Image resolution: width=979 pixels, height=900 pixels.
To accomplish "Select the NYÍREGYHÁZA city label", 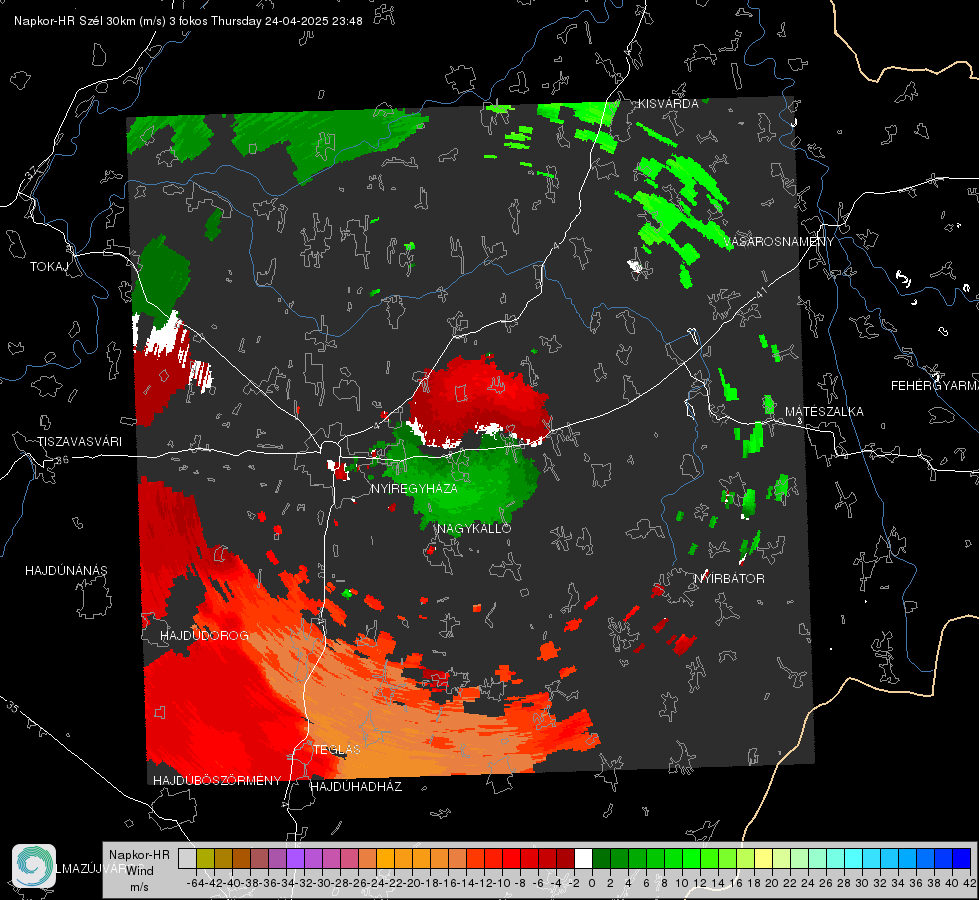I will (414, 488).
